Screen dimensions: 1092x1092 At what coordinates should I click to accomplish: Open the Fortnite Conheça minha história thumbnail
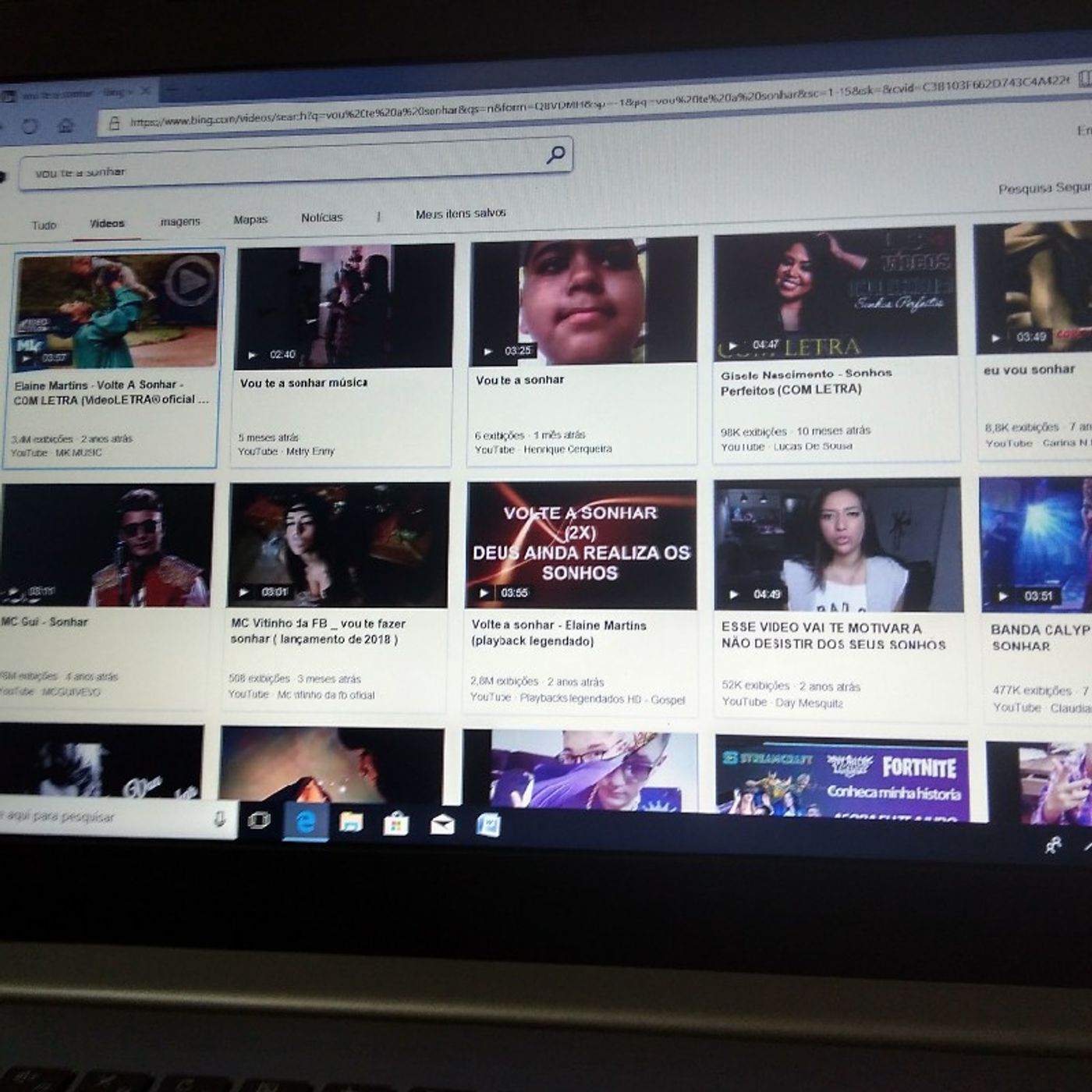842,778
